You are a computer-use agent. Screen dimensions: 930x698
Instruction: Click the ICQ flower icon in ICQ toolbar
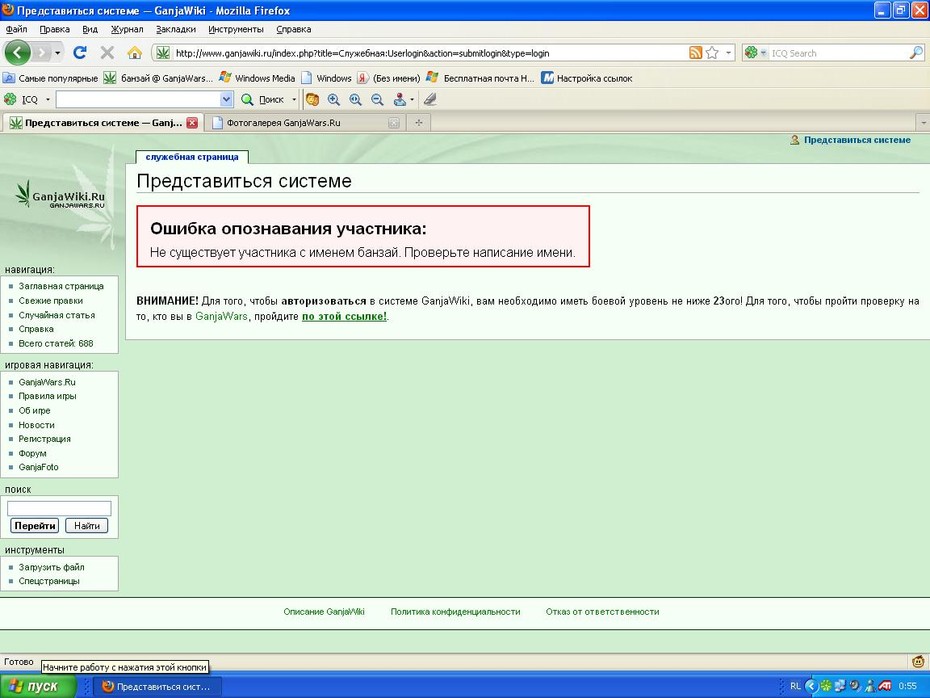[10, 99]
